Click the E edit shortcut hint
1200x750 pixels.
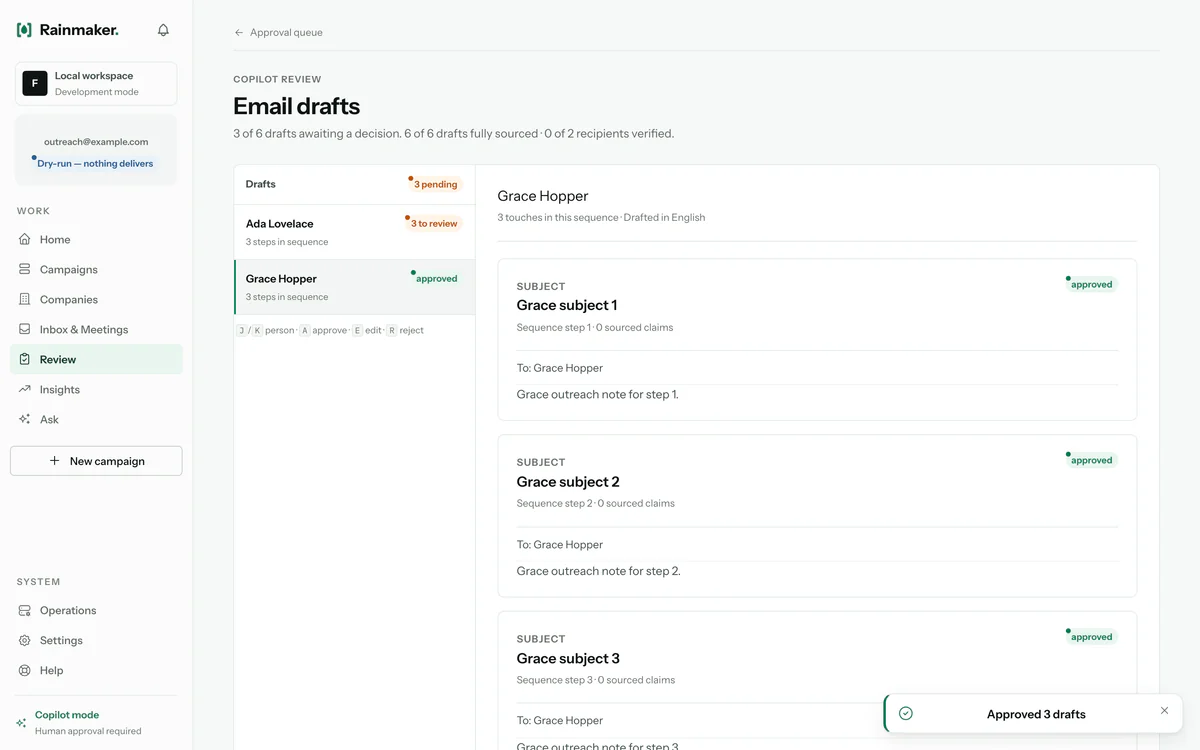(x=367, y=330)
